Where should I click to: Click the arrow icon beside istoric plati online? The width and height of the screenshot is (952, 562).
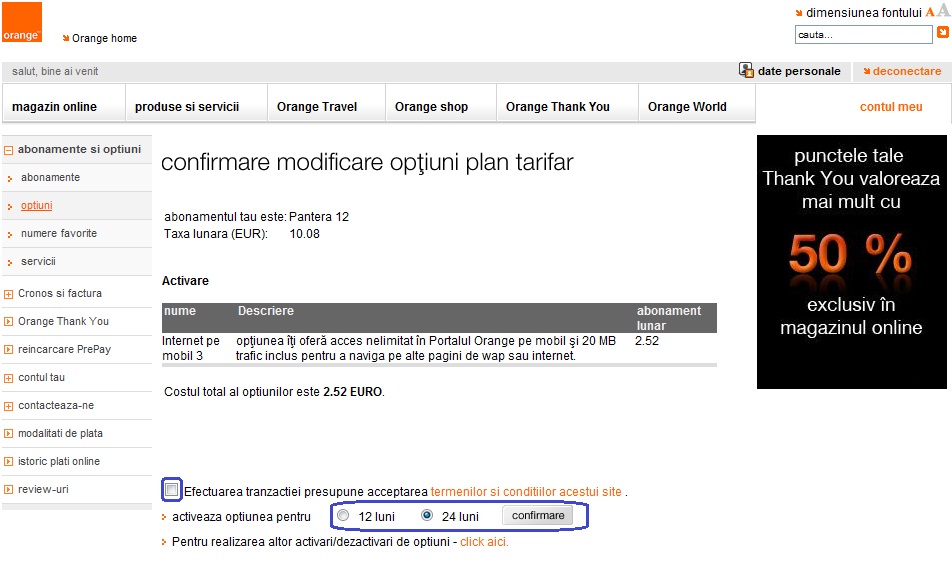[x=8, y=461]
